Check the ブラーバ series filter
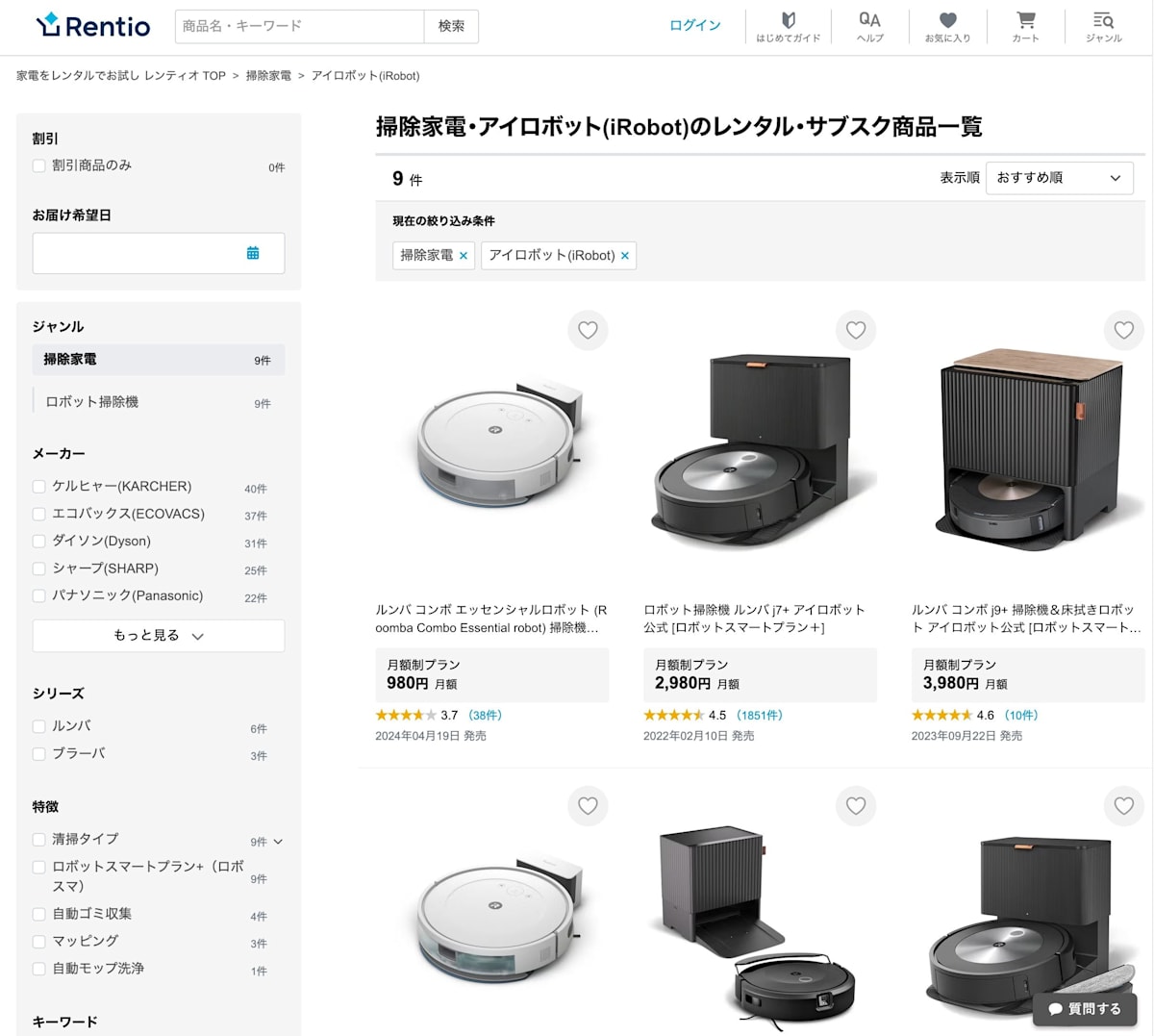 [39, 754]
